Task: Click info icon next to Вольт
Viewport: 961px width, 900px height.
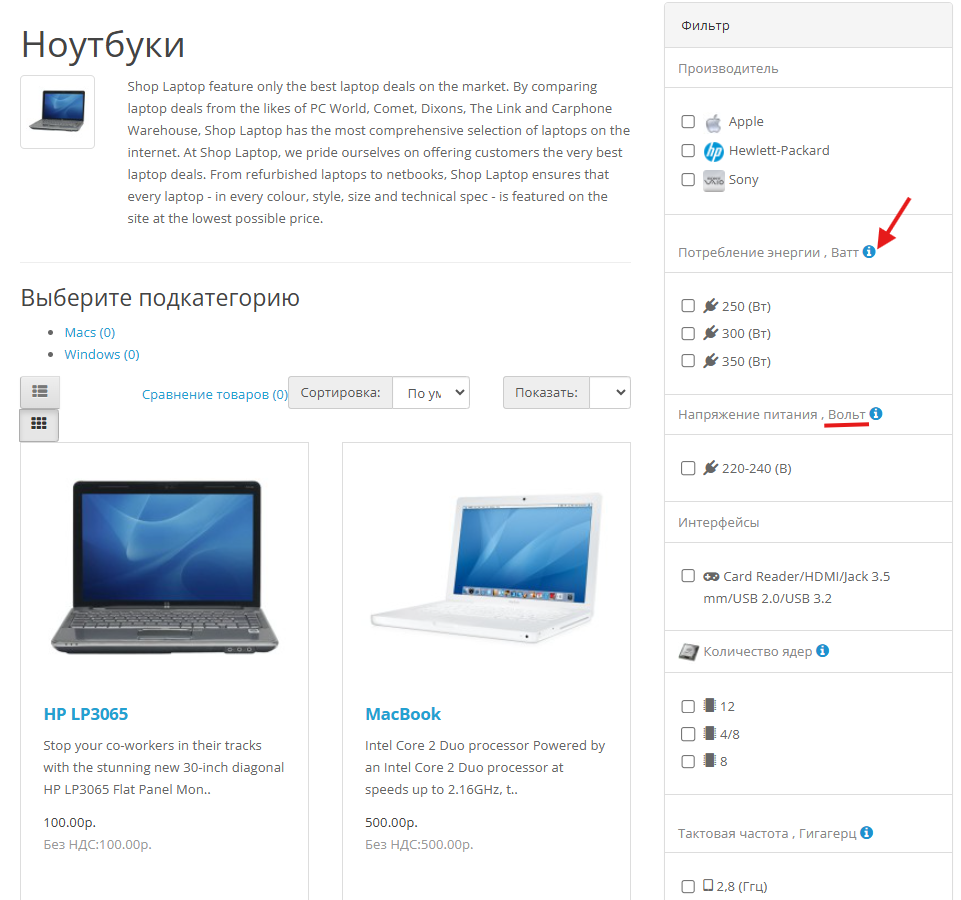Action: pyautogui.click(x=876, y=414)
